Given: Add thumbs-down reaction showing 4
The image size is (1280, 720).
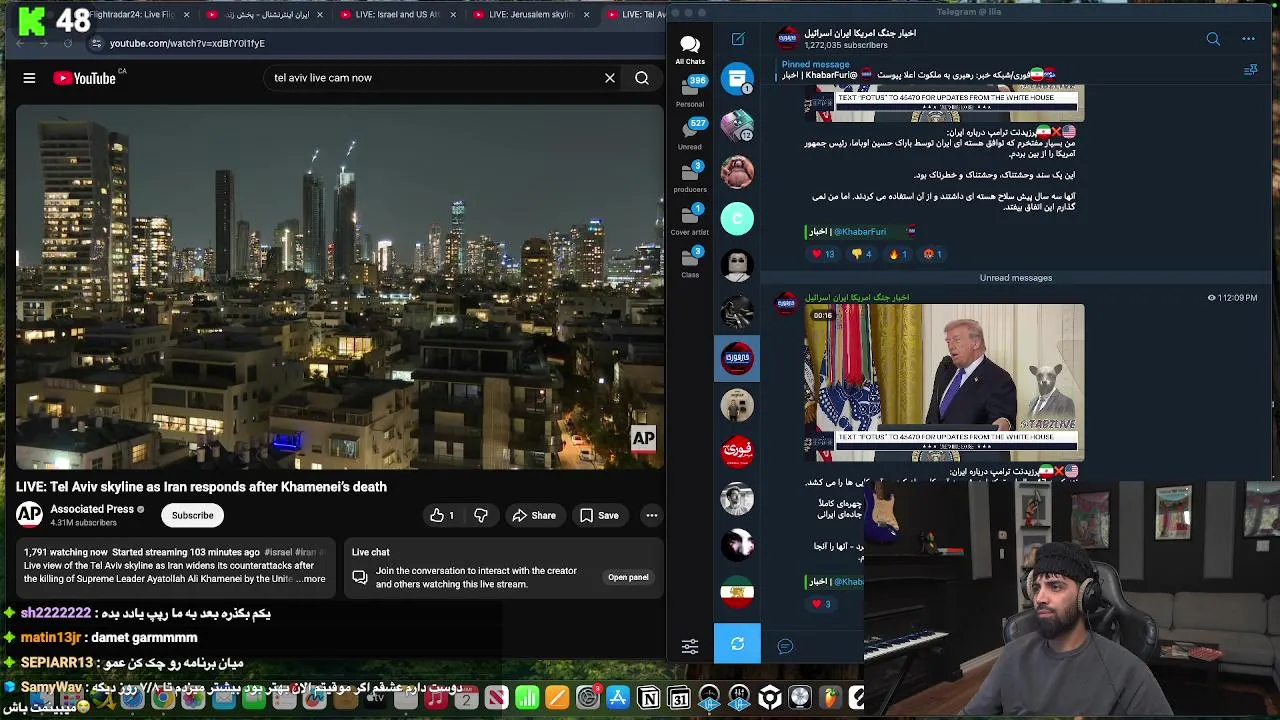Looking at the screenshot, I should (861, 254).
